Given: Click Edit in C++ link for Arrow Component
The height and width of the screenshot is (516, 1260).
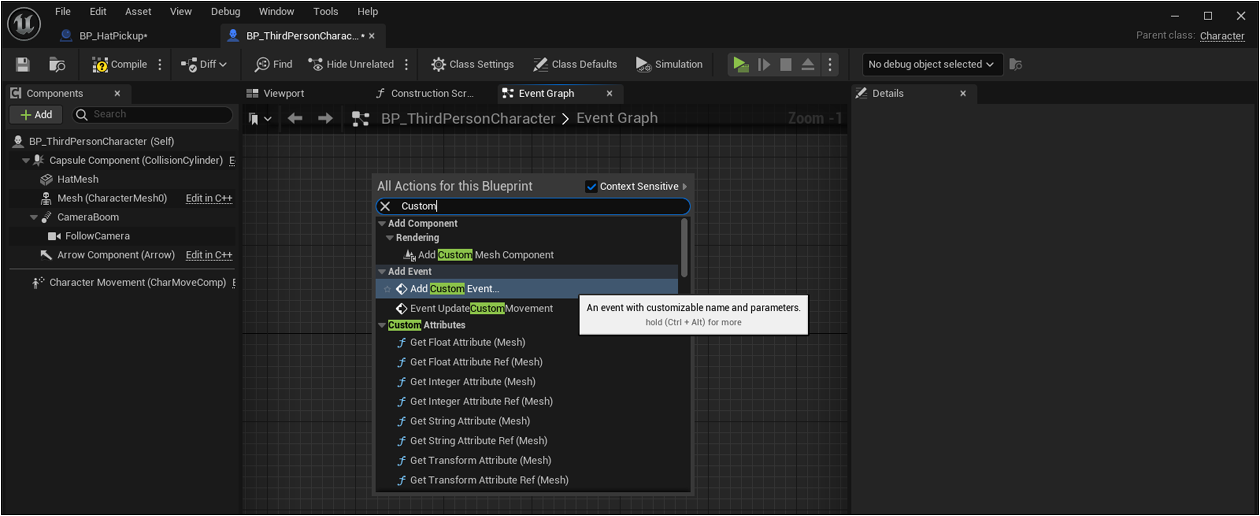Looking at the screenshot, I should tap(209, 255).
